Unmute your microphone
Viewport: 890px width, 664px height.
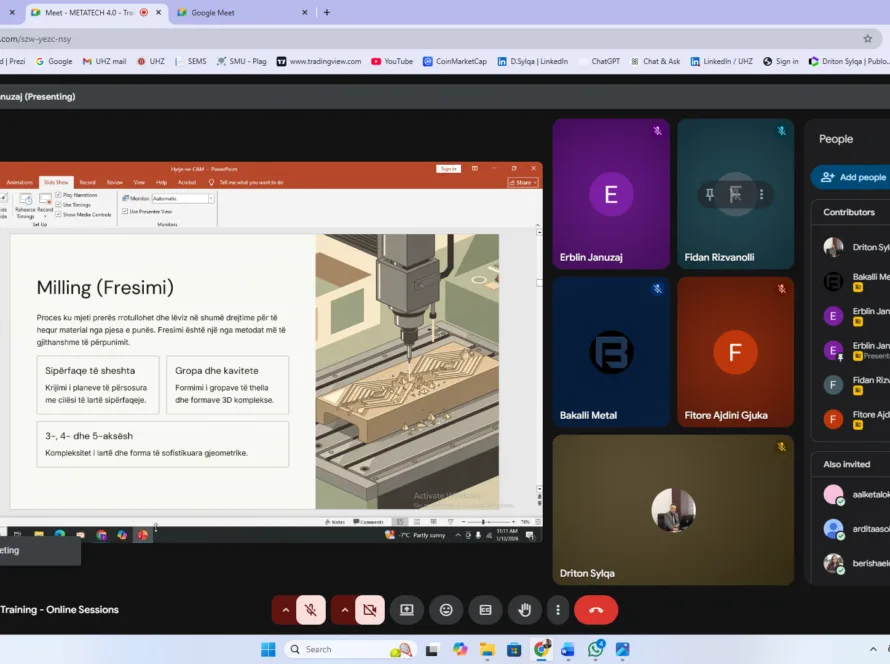click(312, 609)
